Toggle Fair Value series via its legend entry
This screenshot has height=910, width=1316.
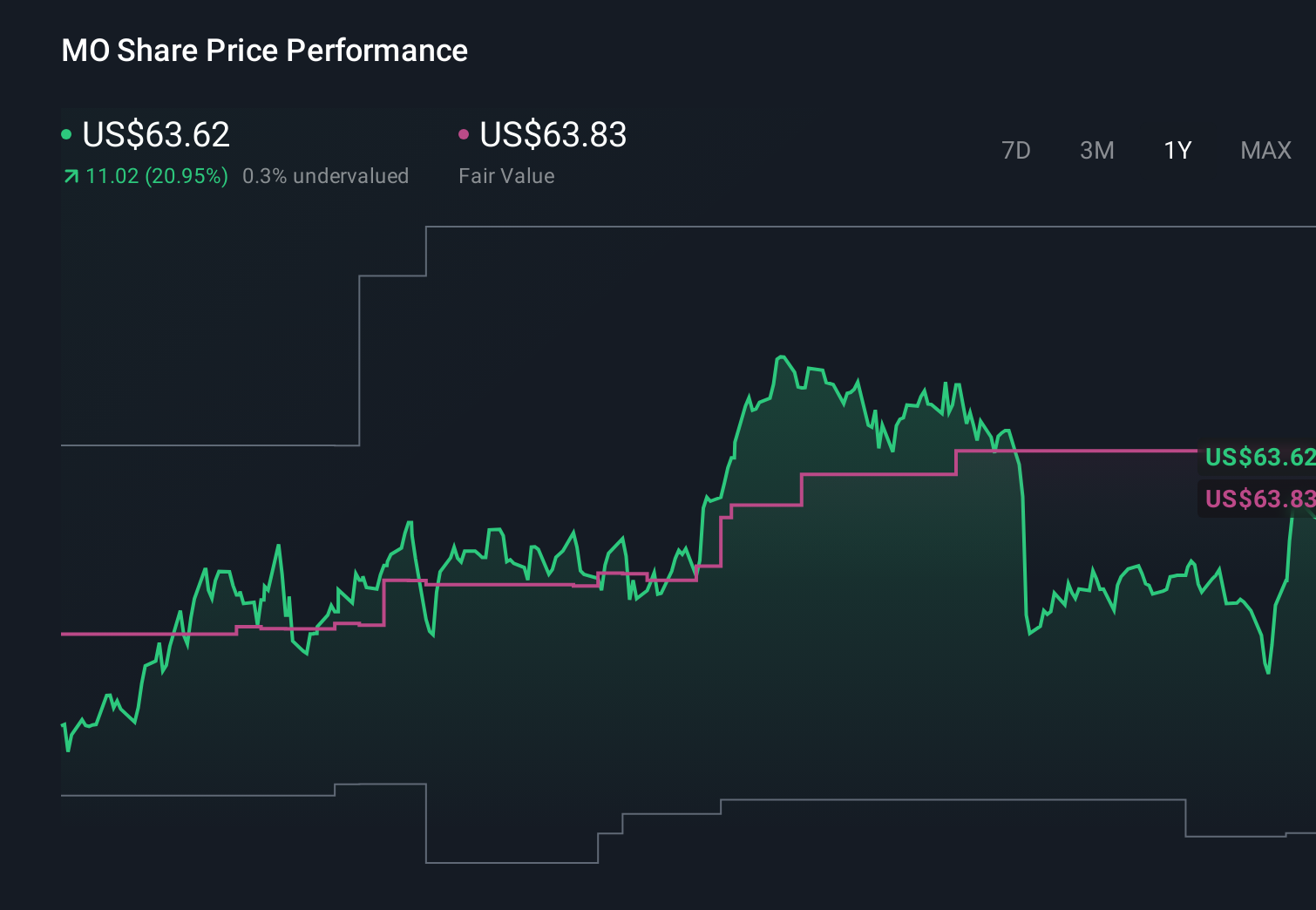(553, 134)
